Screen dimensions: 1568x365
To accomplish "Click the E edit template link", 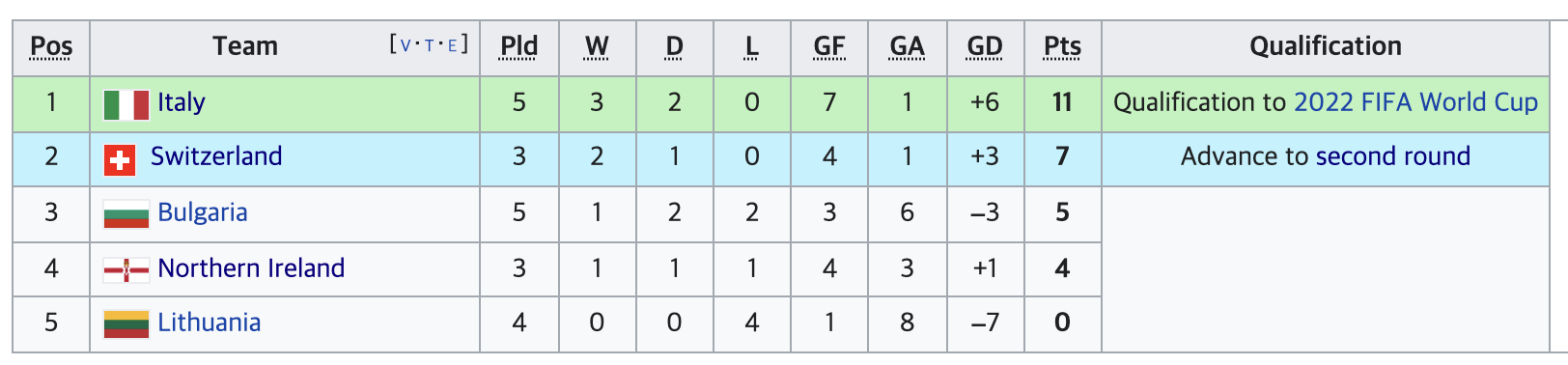I will point(453,44).
